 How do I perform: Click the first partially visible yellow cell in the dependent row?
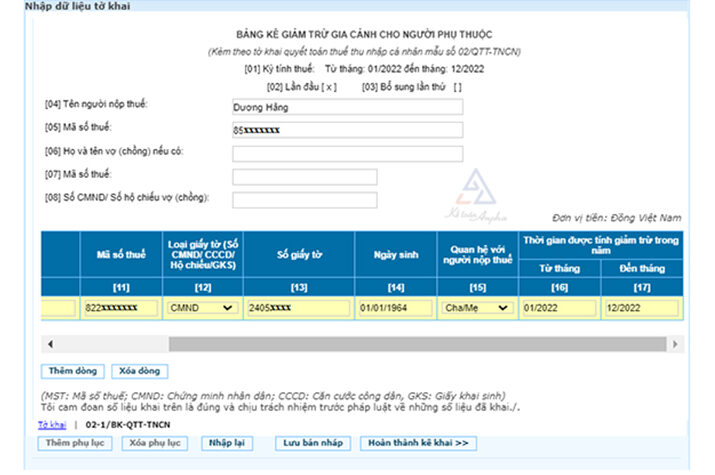58,308
